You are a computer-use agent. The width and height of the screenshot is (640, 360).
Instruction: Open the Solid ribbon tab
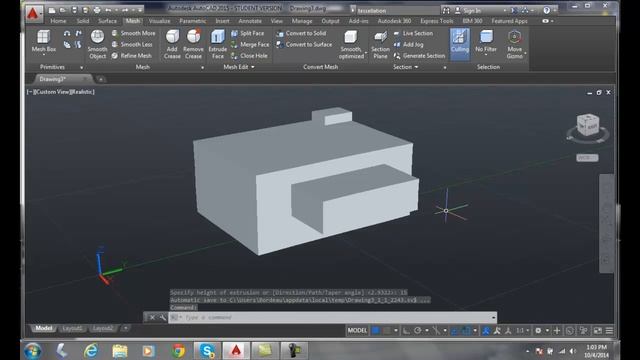tap(82, 21)
